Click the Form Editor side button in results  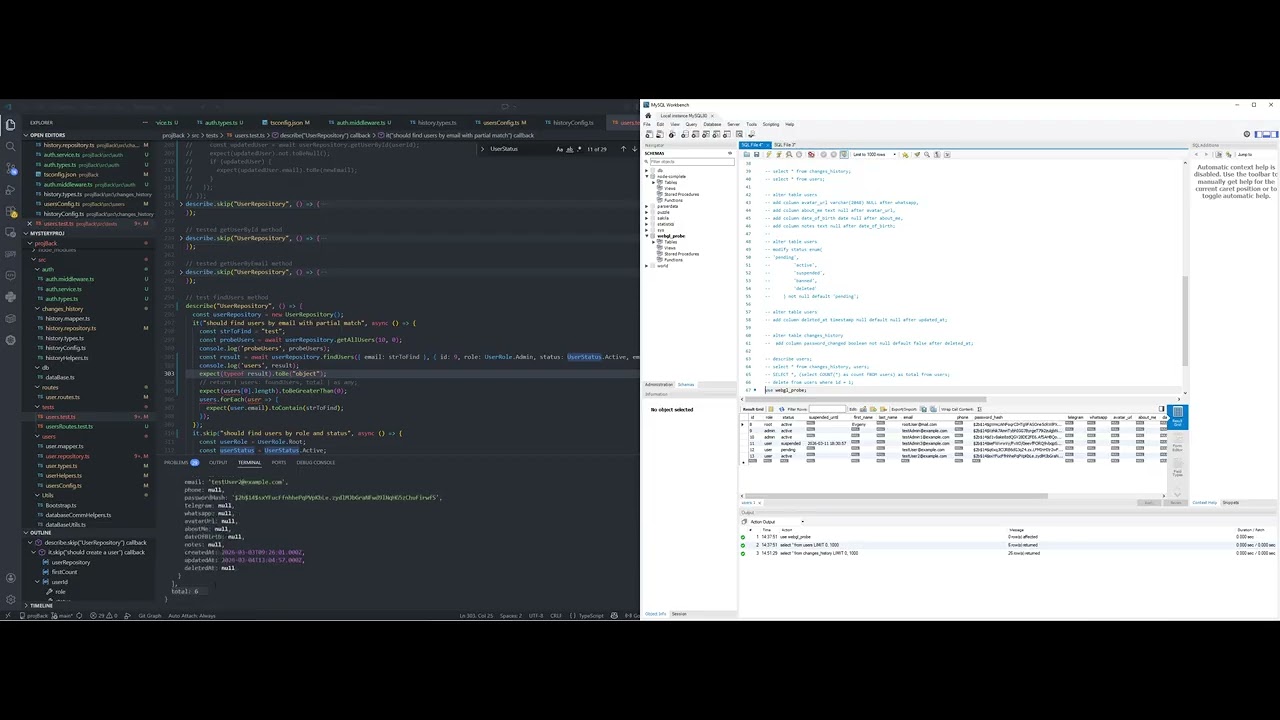tap(1177, 443)
